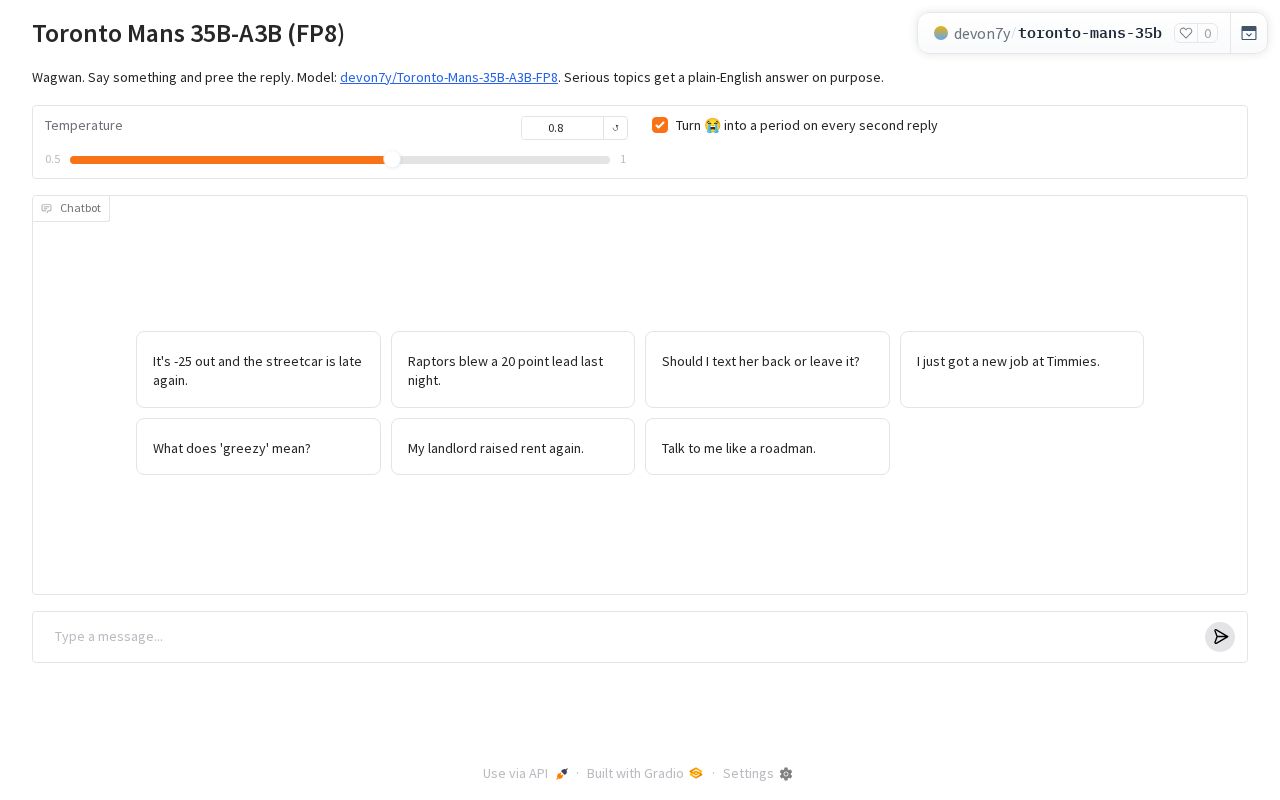Click the like count of 0
The height and width of the screenshot is (800, 1280).
(x=1208, y=33)
